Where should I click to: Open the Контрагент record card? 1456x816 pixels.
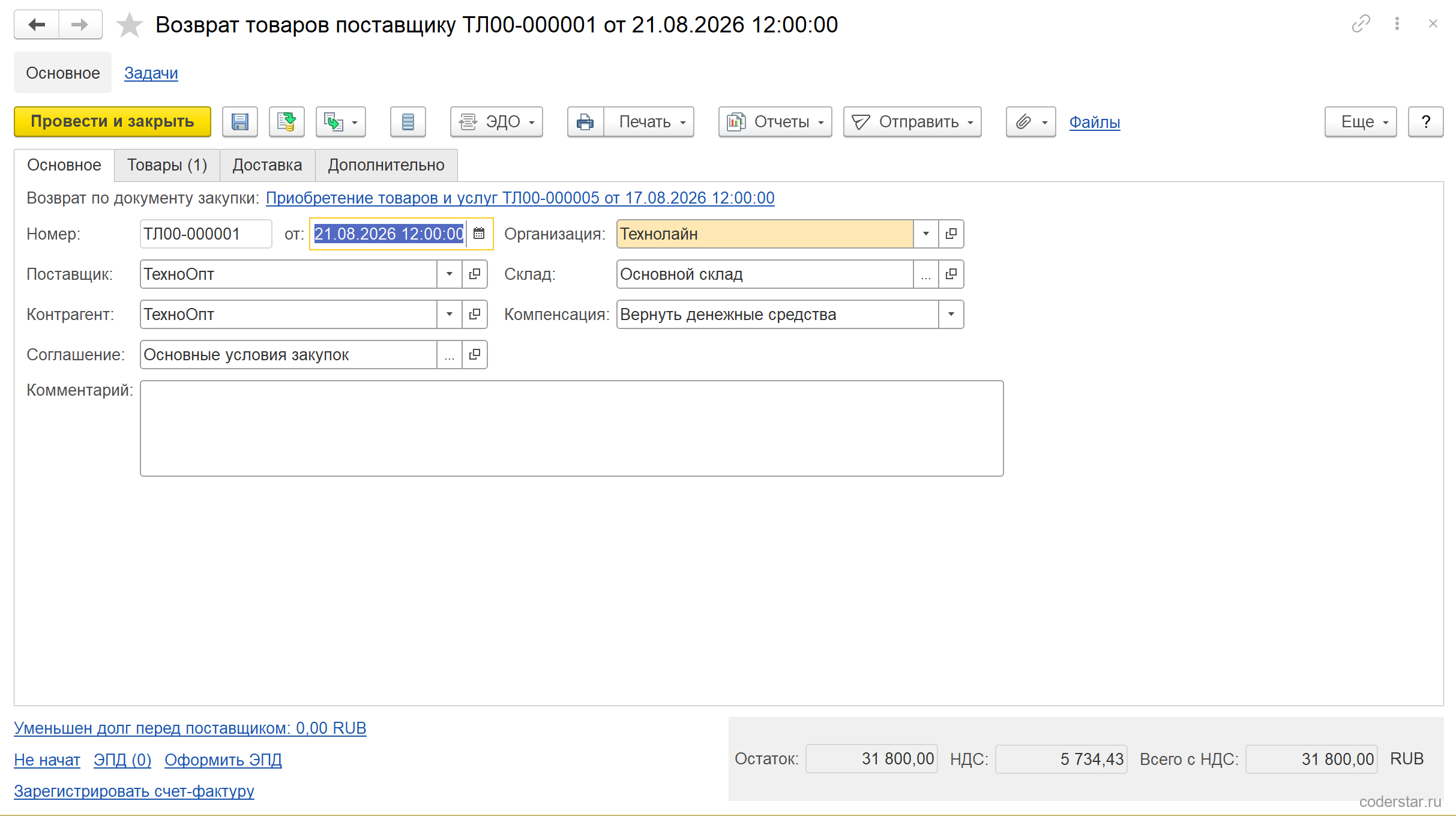(475, 314)
